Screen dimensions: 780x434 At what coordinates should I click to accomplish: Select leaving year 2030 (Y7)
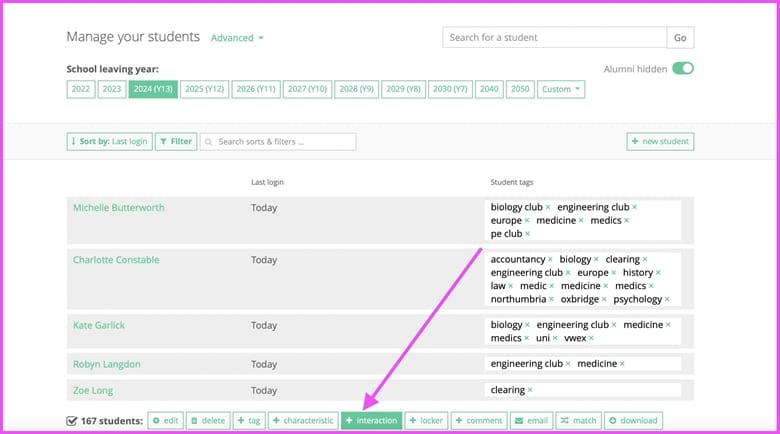(x=450, y=89)
